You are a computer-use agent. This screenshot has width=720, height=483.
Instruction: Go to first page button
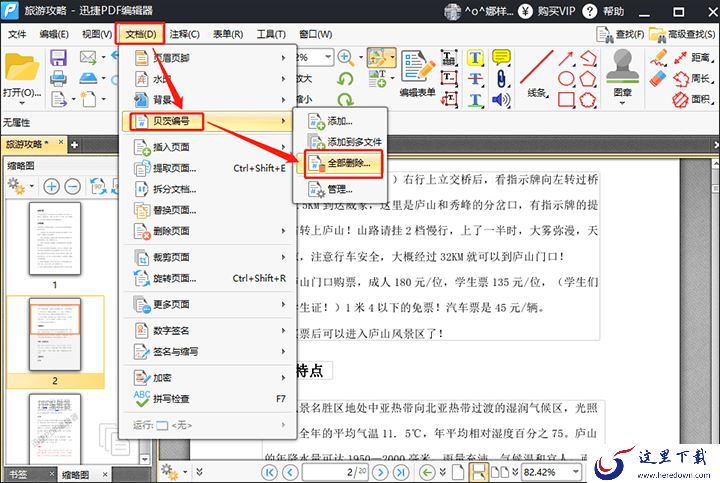pos(269,472)
